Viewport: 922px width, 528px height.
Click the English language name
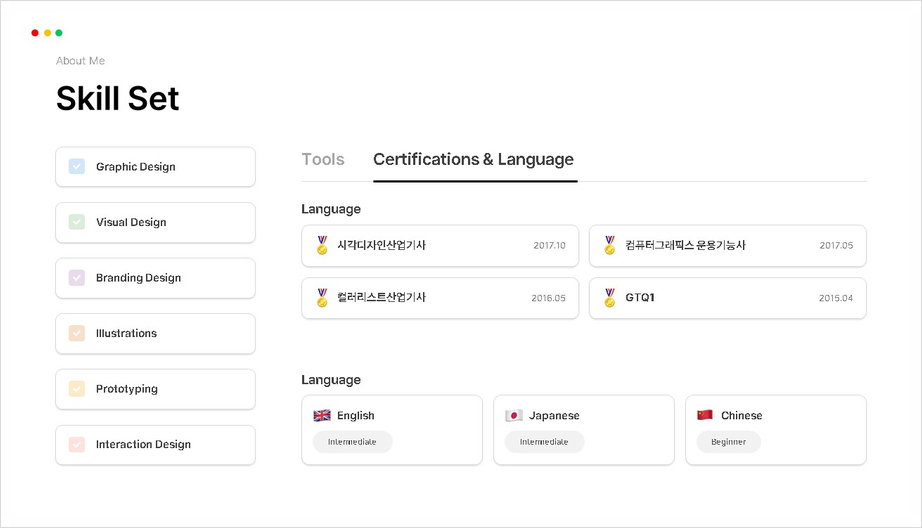(x=356, y=416)
